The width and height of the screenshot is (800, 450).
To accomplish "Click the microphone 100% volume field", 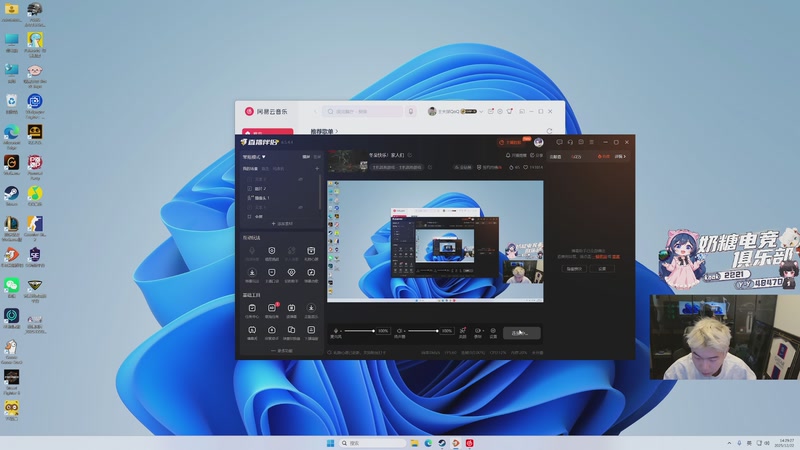I will [x=383, y=331].
